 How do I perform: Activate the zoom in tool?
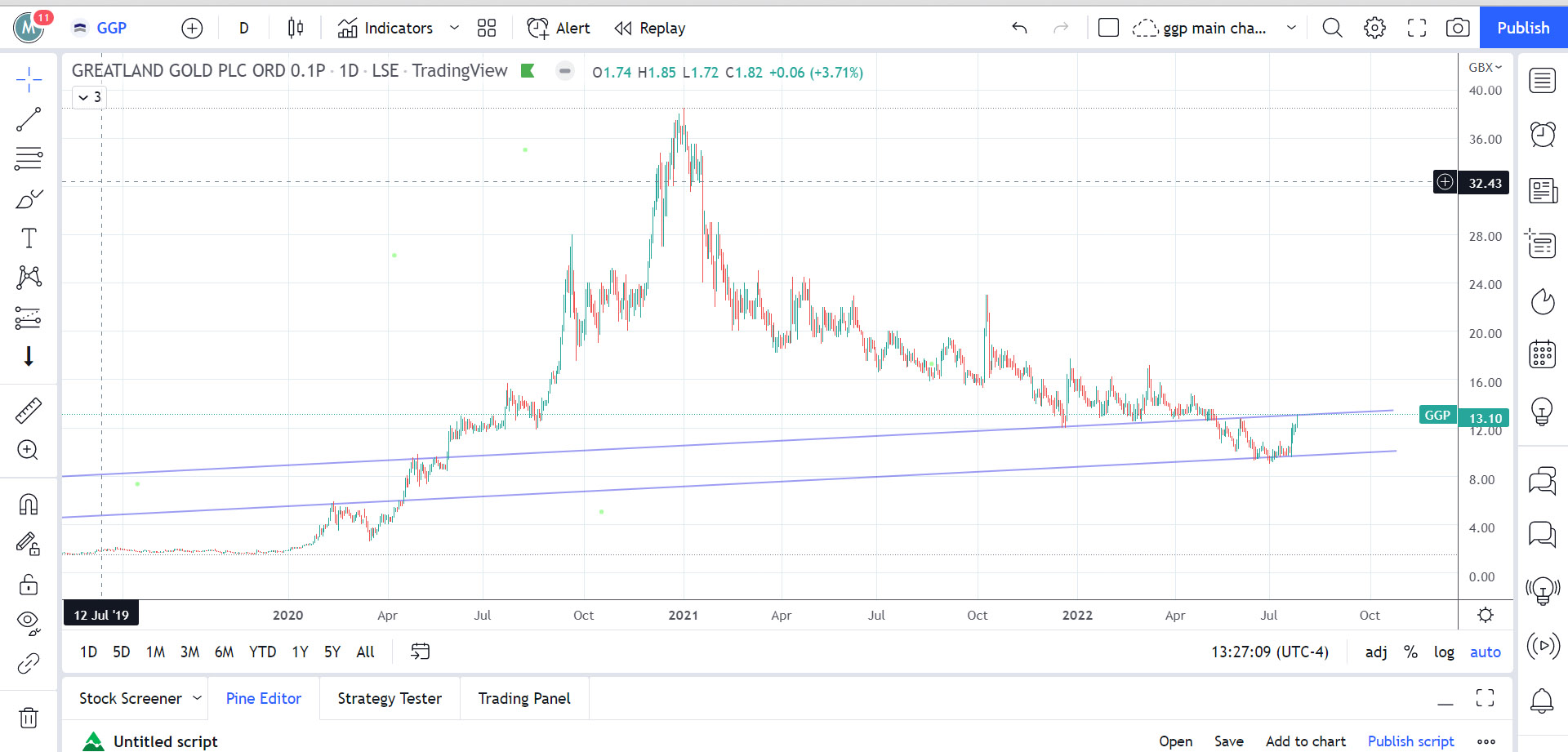click(29, 450)
